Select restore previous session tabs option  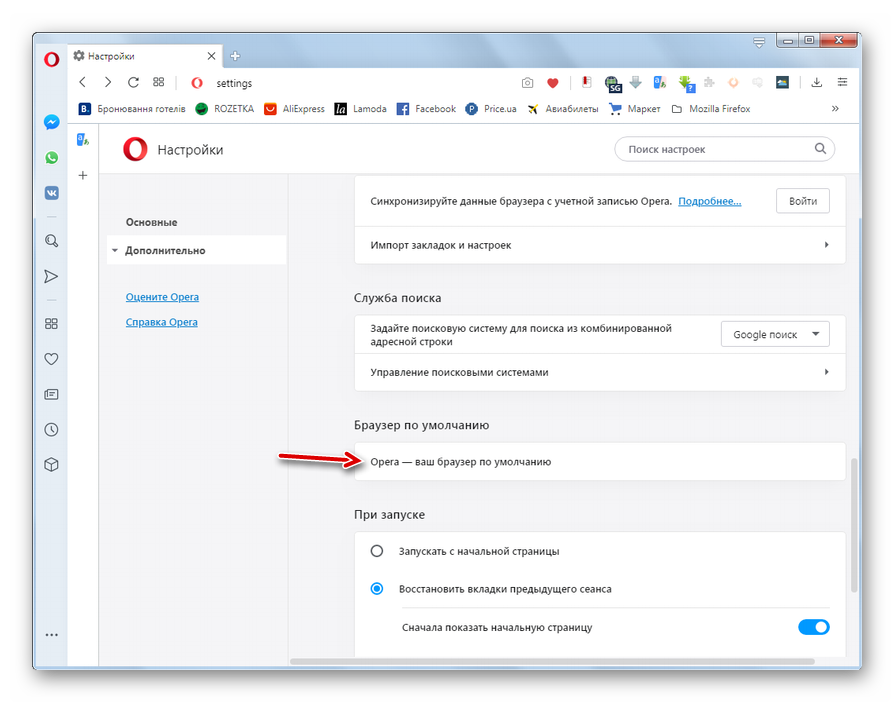pyautogui.click(x=377, y=588)
